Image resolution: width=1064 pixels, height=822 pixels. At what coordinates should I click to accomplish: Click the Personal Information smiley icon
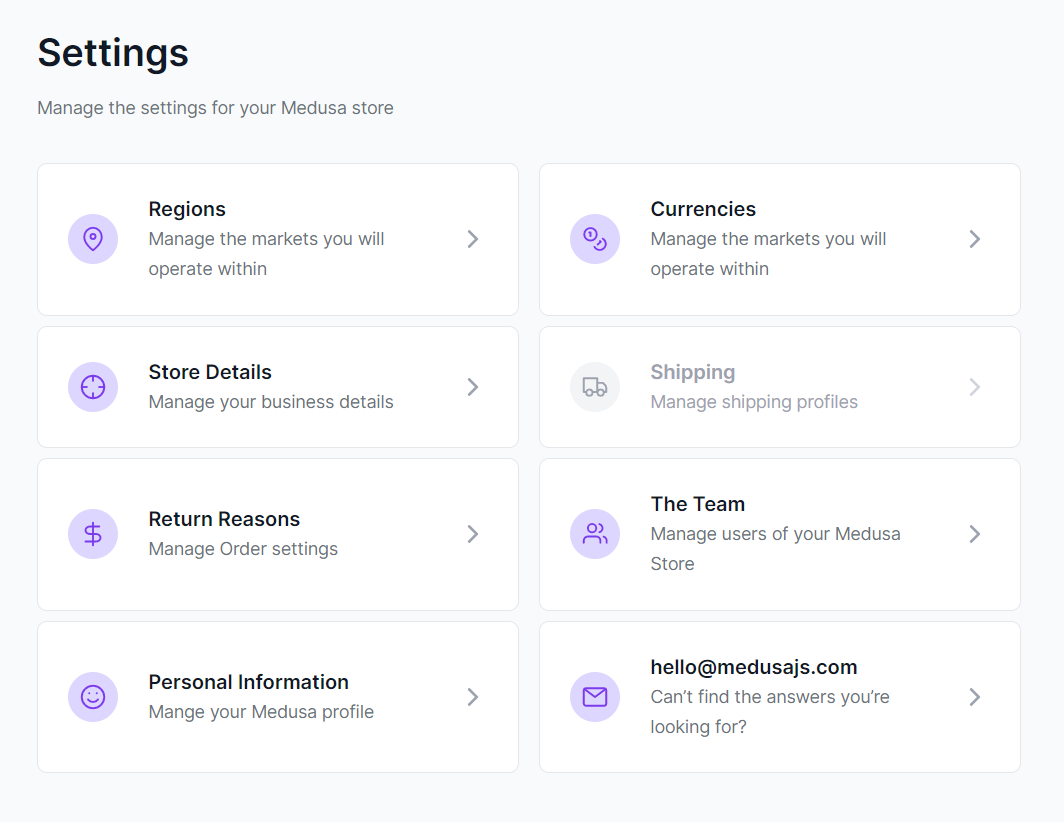coord(93,697)
